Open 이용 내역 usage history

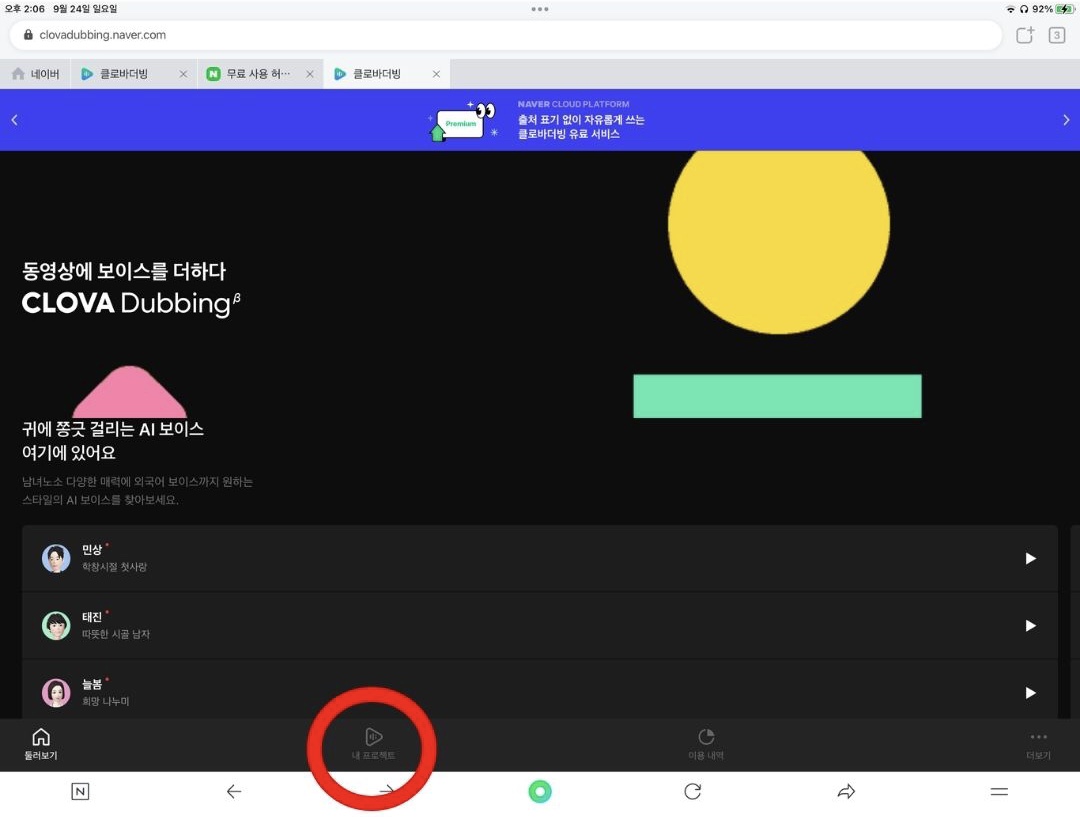pos(706,744)
